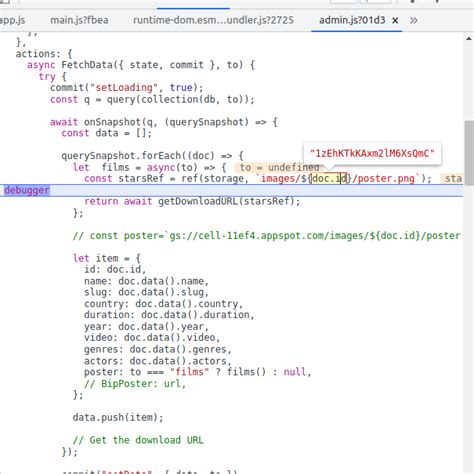Click the "return await getDownloadURL(starsRef);" line
Screen dimensions: 474x474
[x=192, y=201]
